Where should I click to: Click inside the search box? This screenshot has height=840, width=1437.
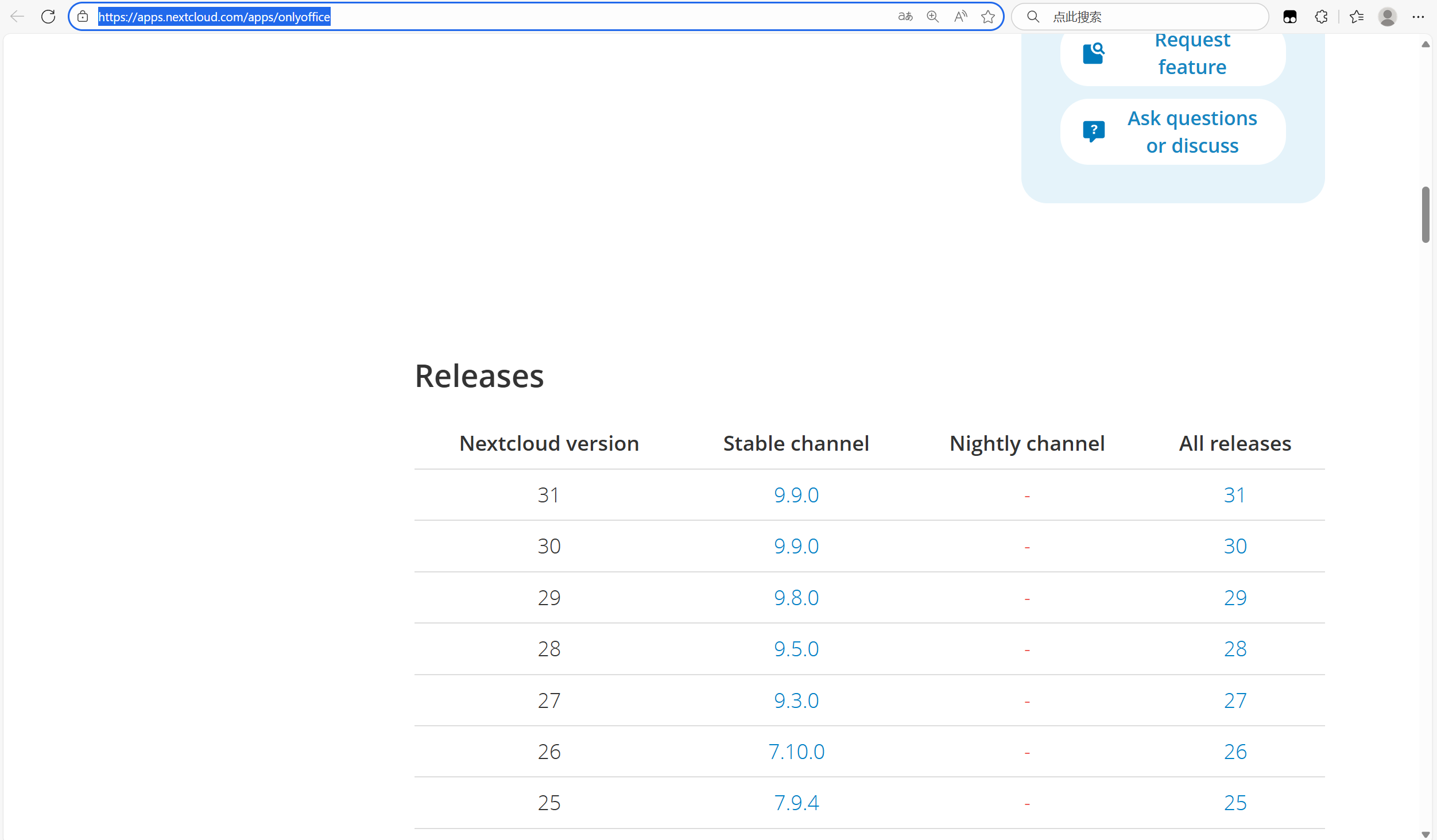pyautogui.click(x=1142, y=17)
